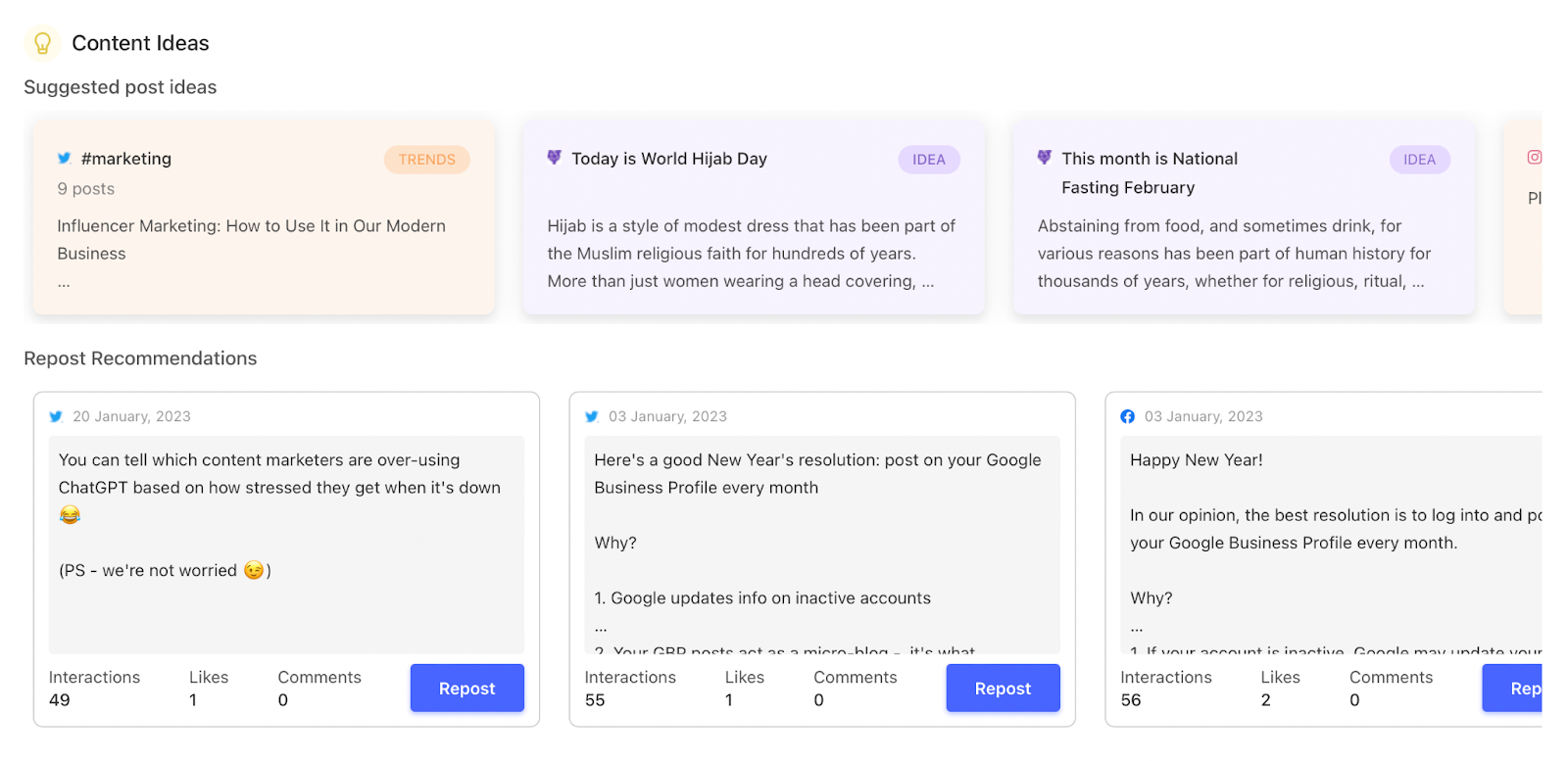Viewport: 1568px width, 761px height.
Task: Open the #marketing trend title
Action: (x=126, y=159)
